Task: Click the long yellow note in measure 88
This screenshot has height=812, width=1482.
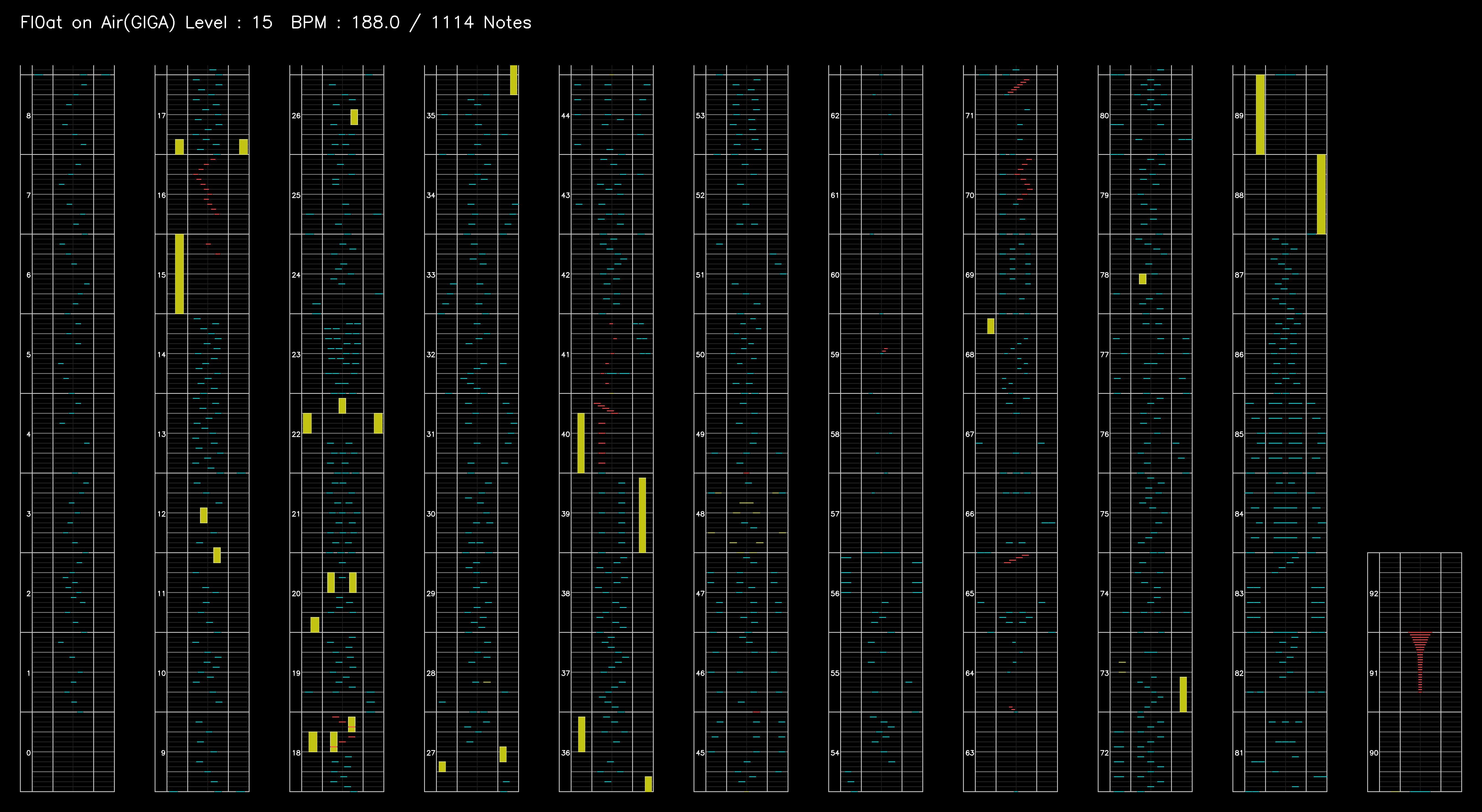Action: (x=1321, y=194)
